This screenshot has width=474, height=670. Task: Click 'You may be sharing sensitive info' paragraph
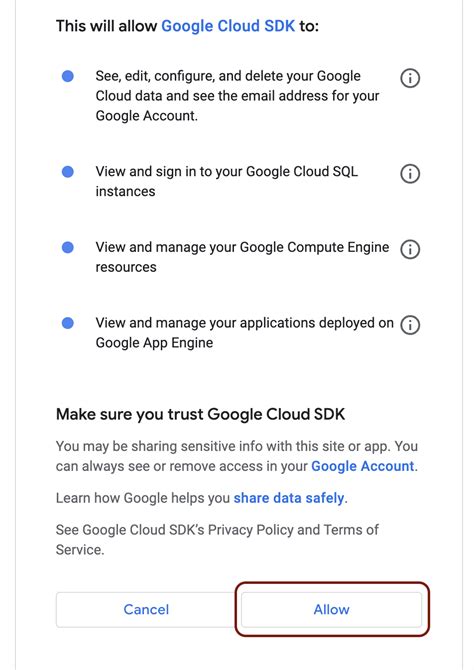pos(237,456)
